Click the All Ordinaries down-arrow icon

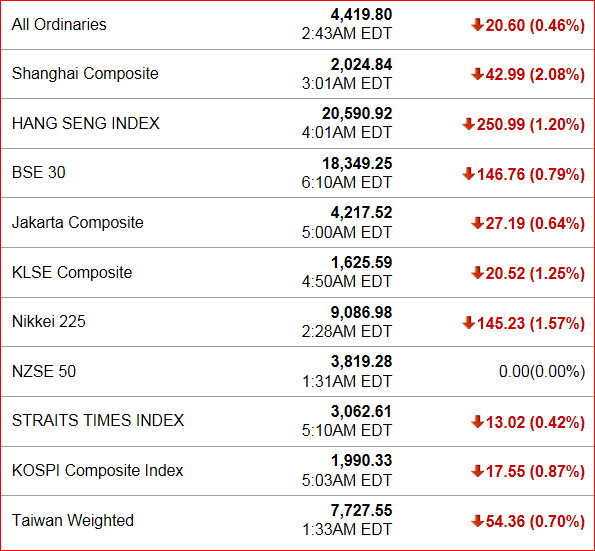(x=477, y=25)
